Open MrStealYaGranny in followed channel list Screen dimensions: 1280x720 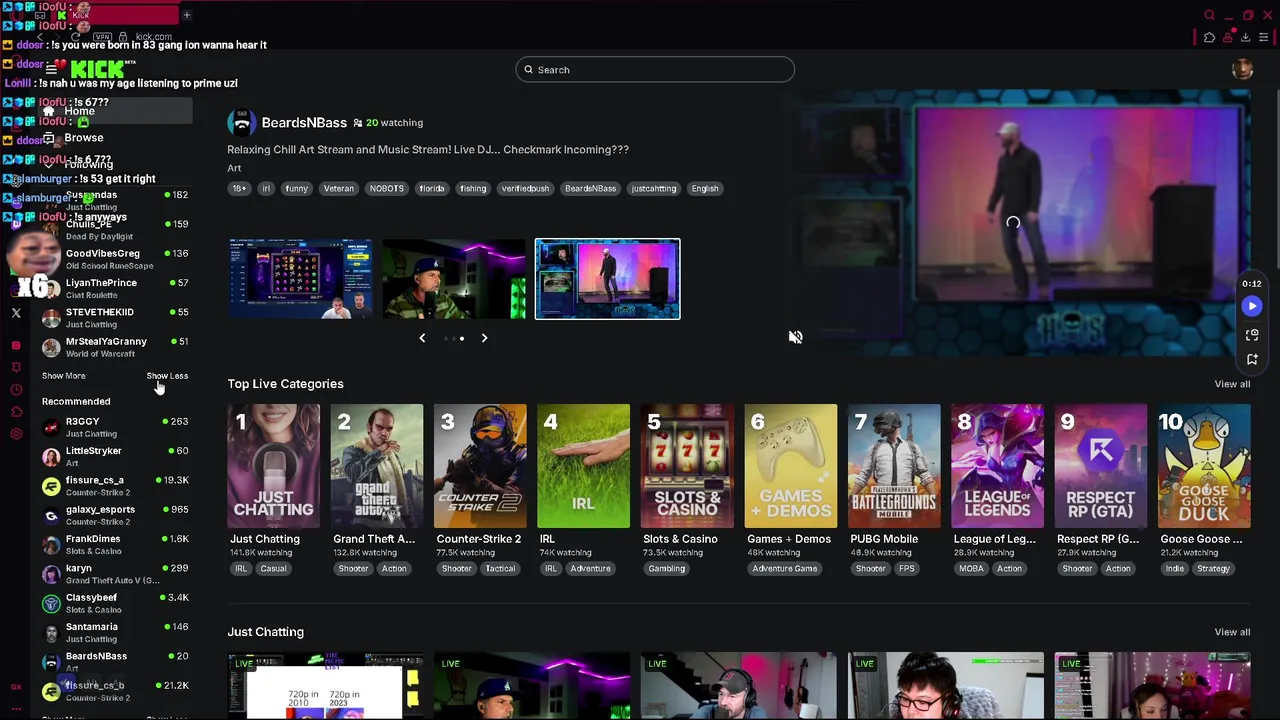(x=115, y=347)
